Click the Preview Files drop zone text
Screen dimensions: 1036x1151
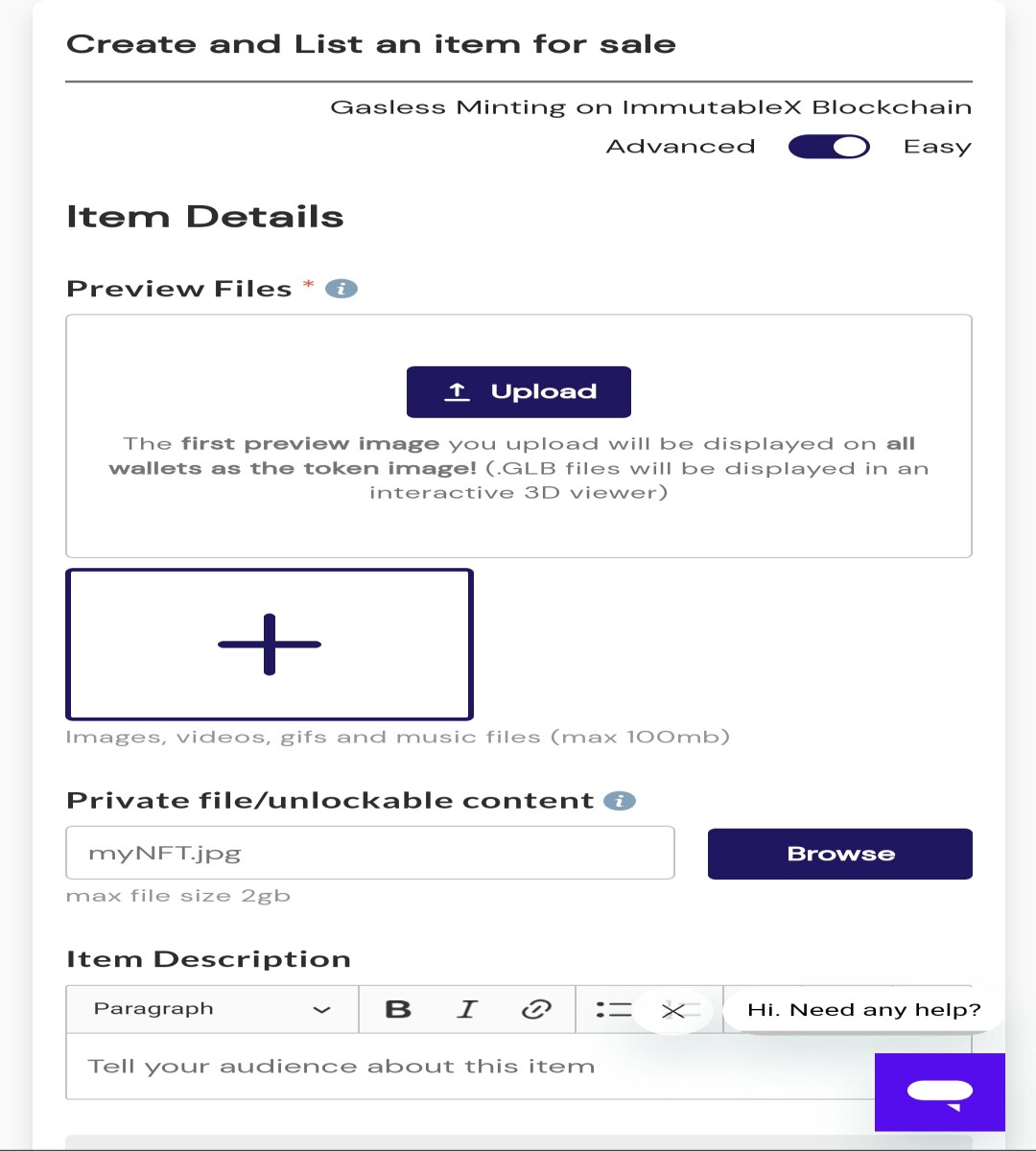click(519, 468)
